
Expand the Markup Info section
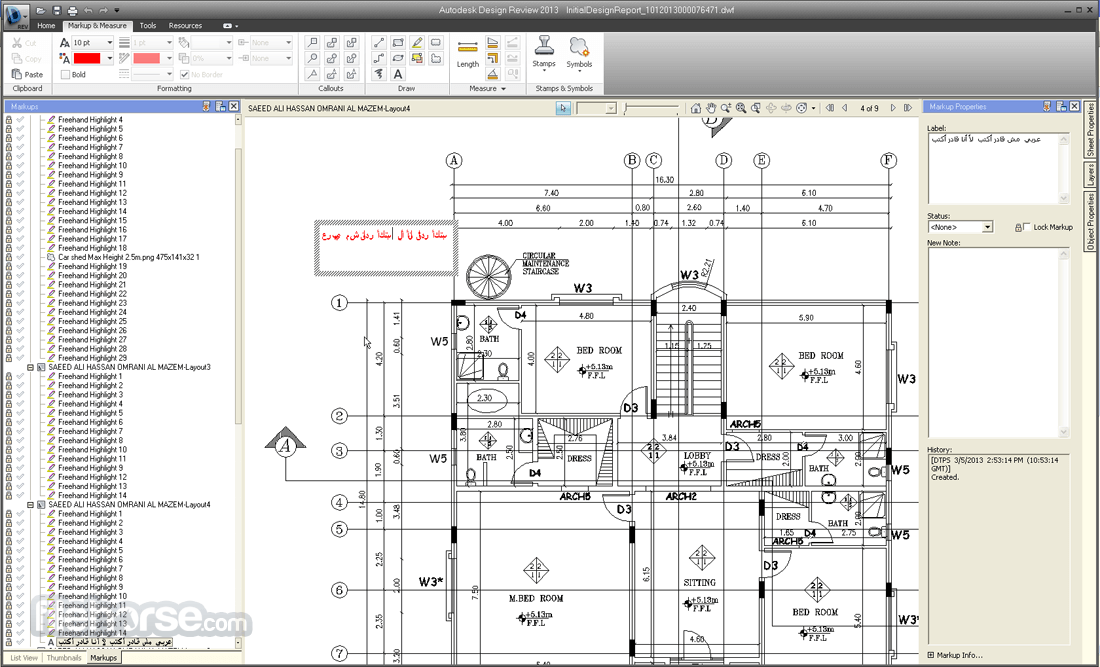[x=931, y=655]
